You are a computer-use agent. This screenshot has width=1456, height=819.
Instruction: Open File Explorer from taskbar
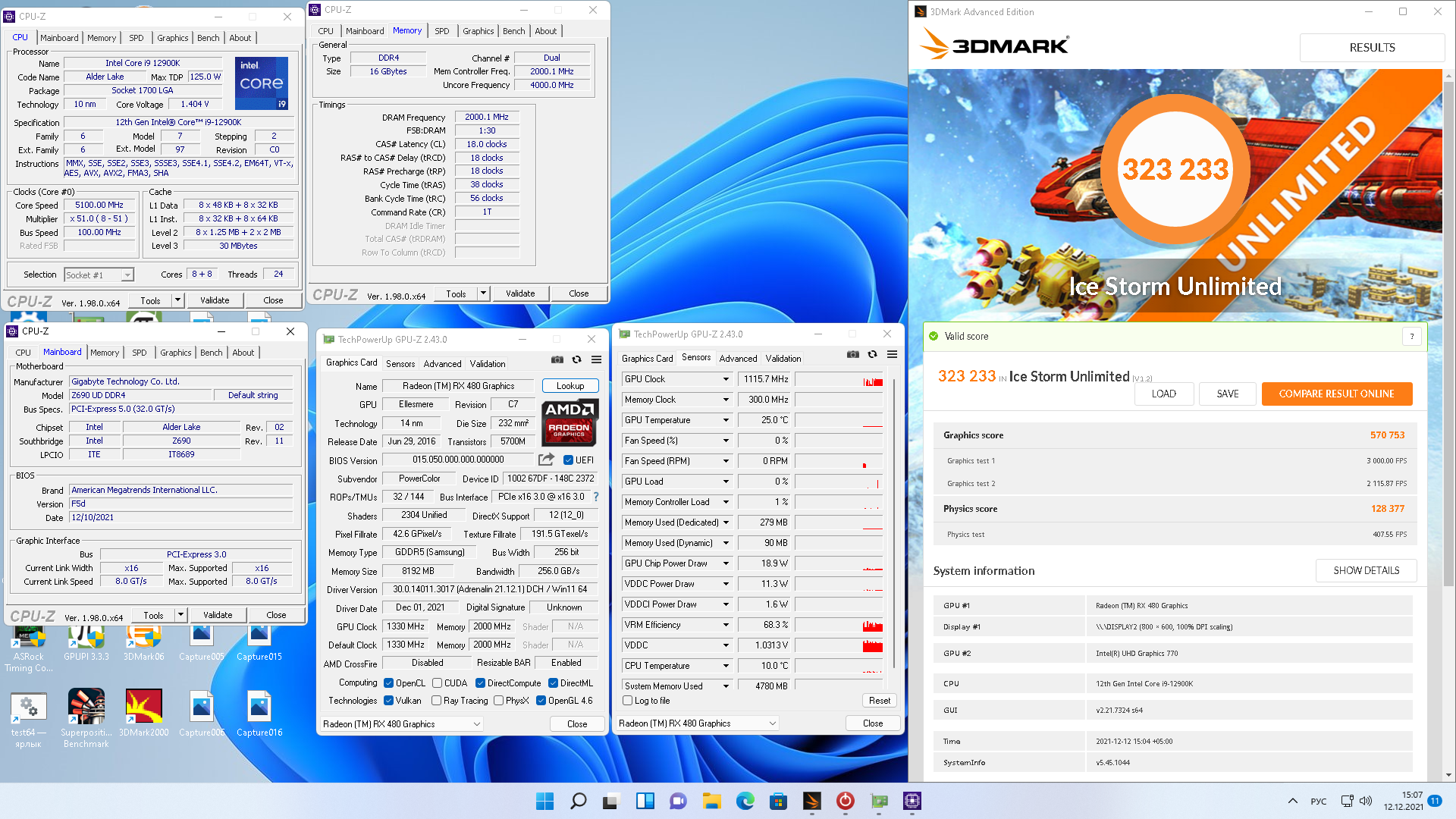coord(711,801)
